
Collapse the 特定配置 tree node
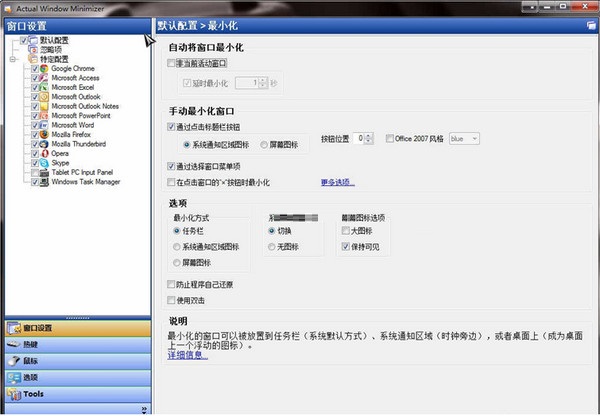pos(13,59)
